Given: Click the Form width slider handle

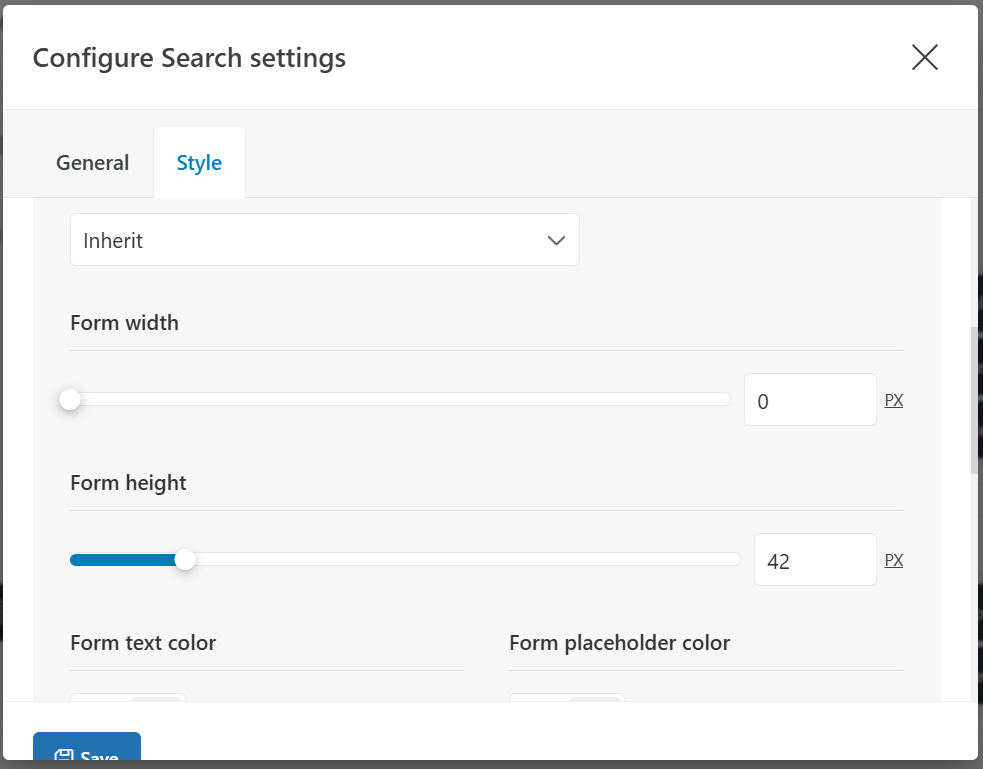Looking at the screenshot, I should pyautogui.click(x=70, y=400).
